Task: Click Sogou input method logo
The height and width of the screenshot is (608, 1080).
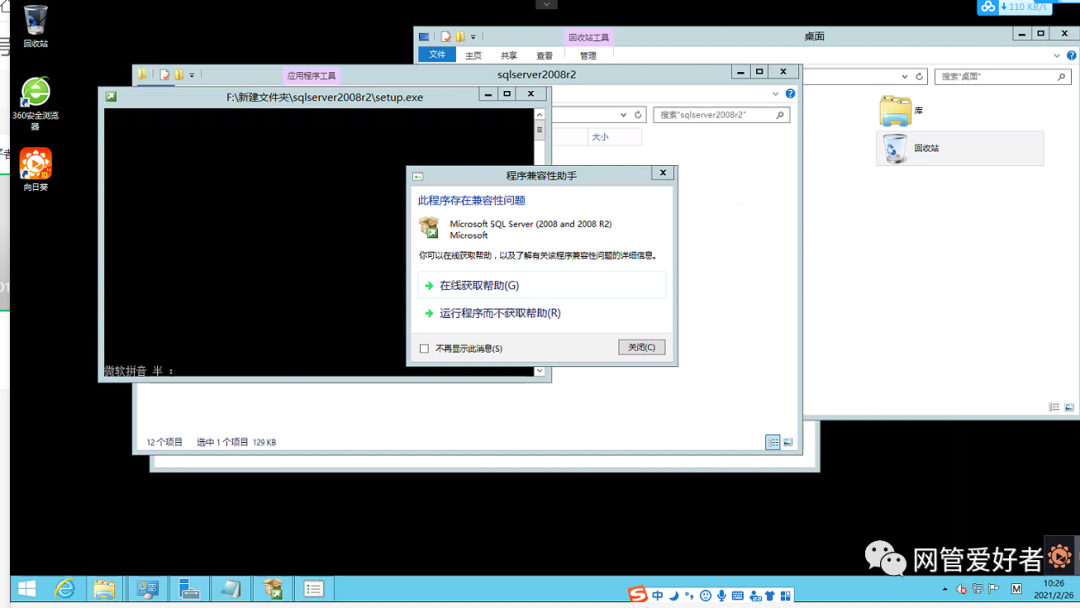Action: click(x=637, y=594)
